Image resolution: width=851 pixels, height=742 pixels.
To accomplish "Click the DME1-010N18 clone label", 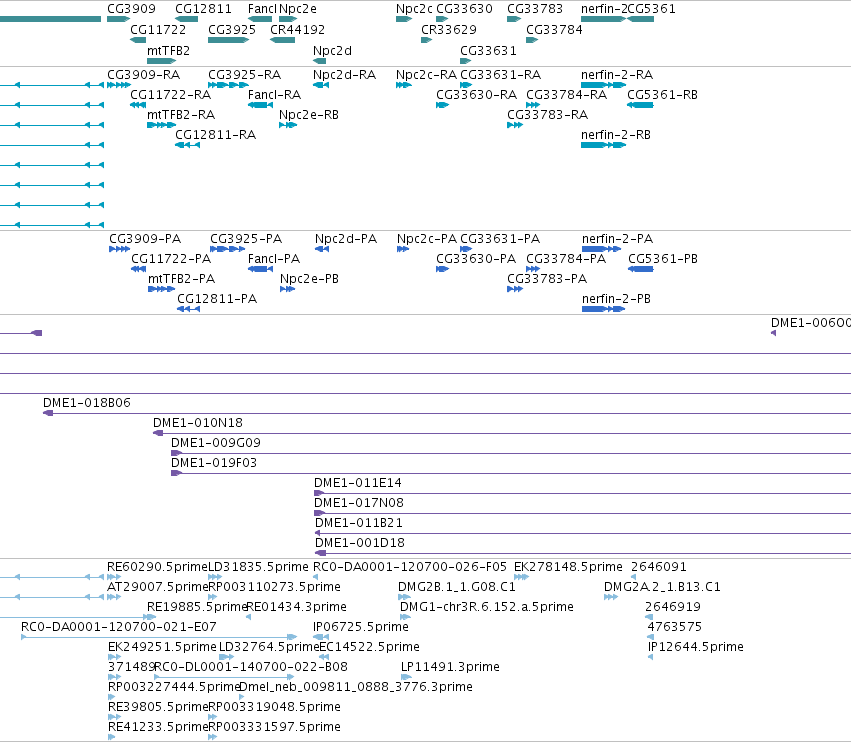I will [x=198, y=423].
